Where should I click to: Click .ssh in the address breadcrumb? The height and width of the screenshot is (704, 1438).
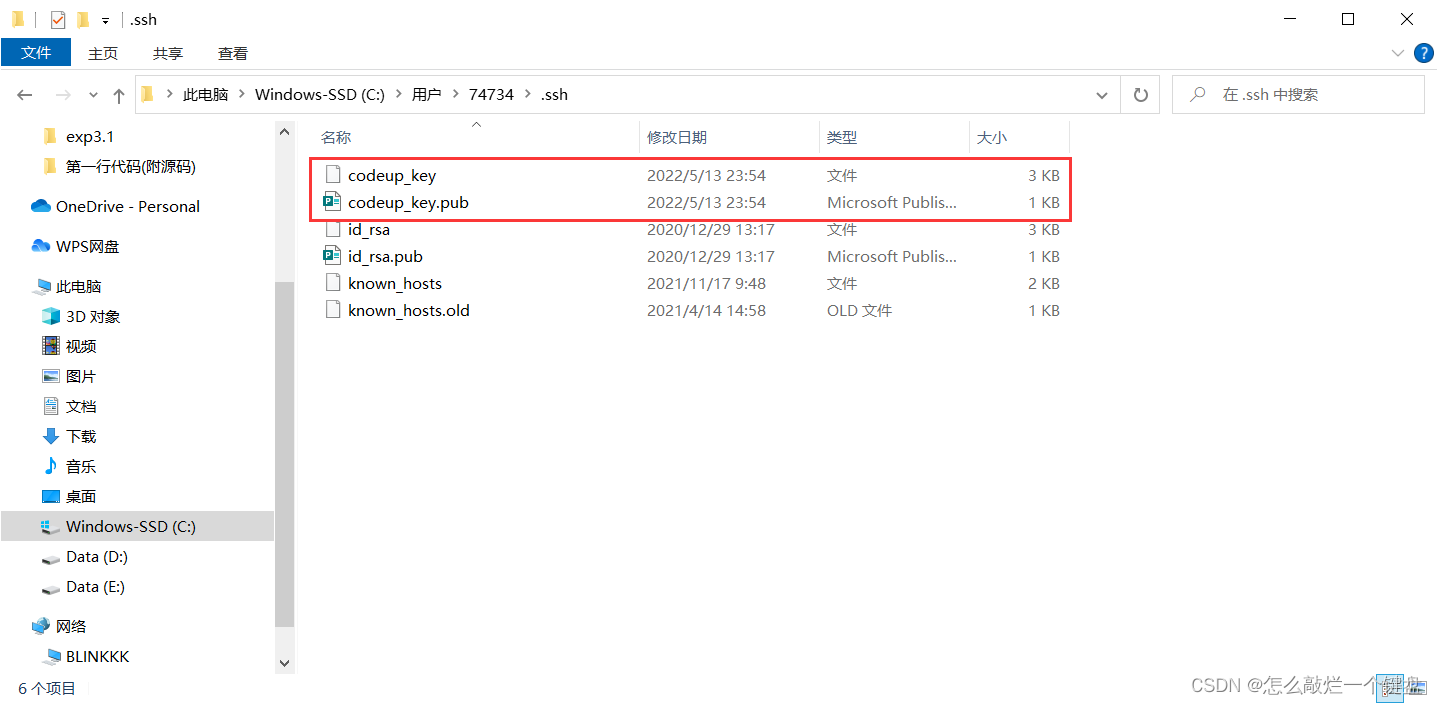pyautogui.click(x=553, y=94)
